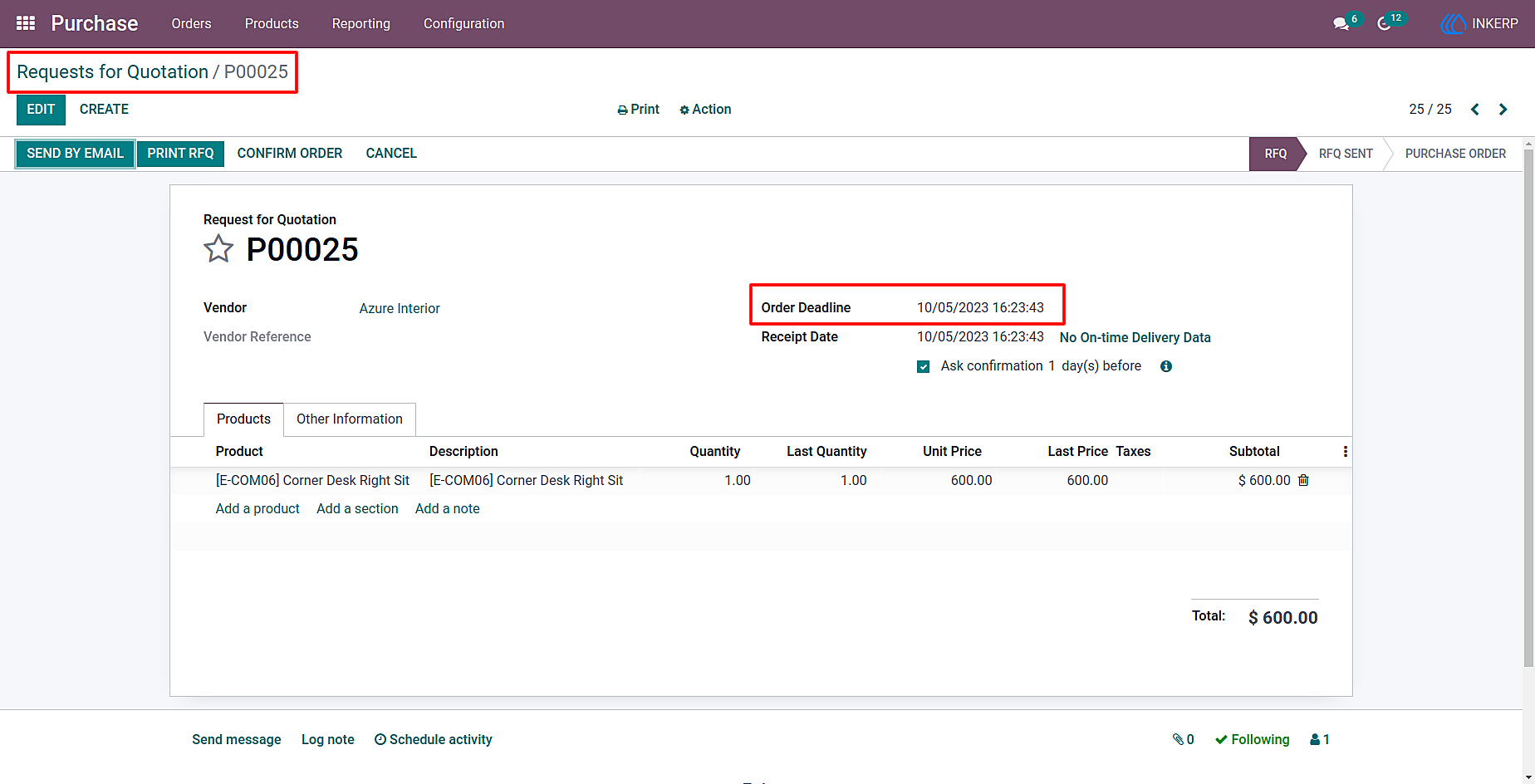Open Following subscription dropdown
Image resolution: width=1535 pixels, height=784 pixels.
point(1252,739)
